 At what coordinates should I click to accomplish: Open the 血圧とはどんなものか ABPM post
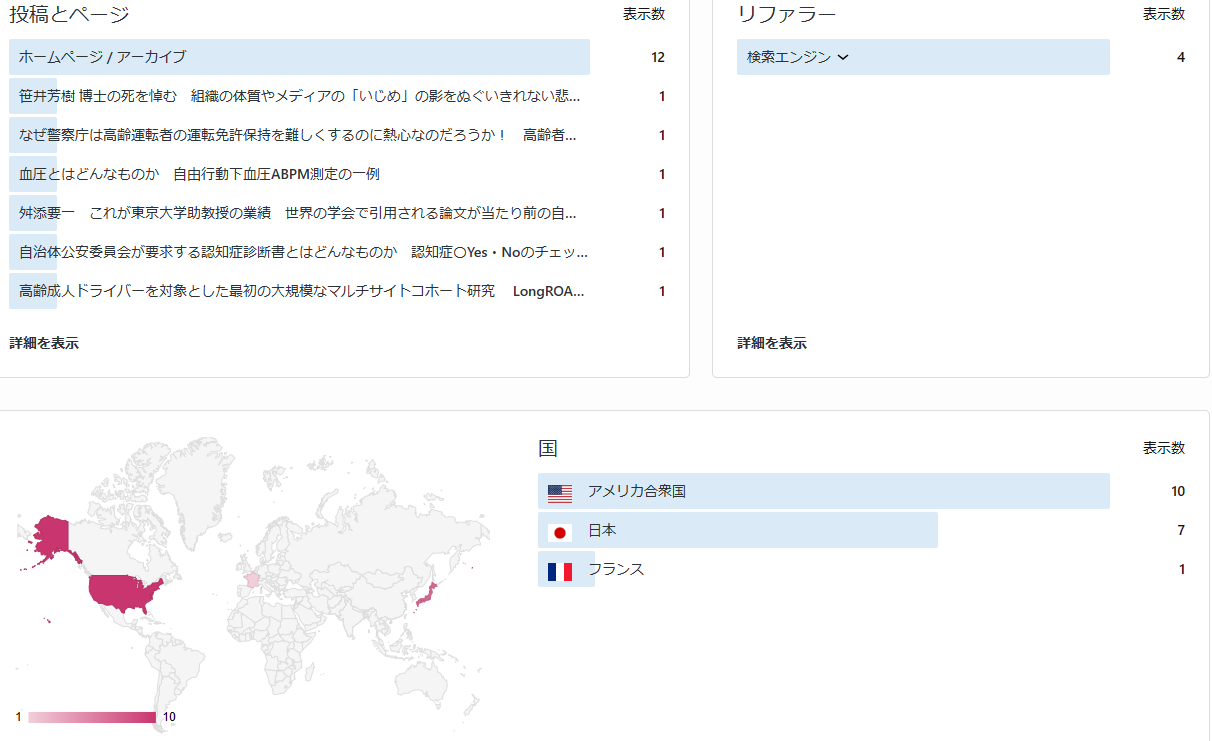(199, 174)
